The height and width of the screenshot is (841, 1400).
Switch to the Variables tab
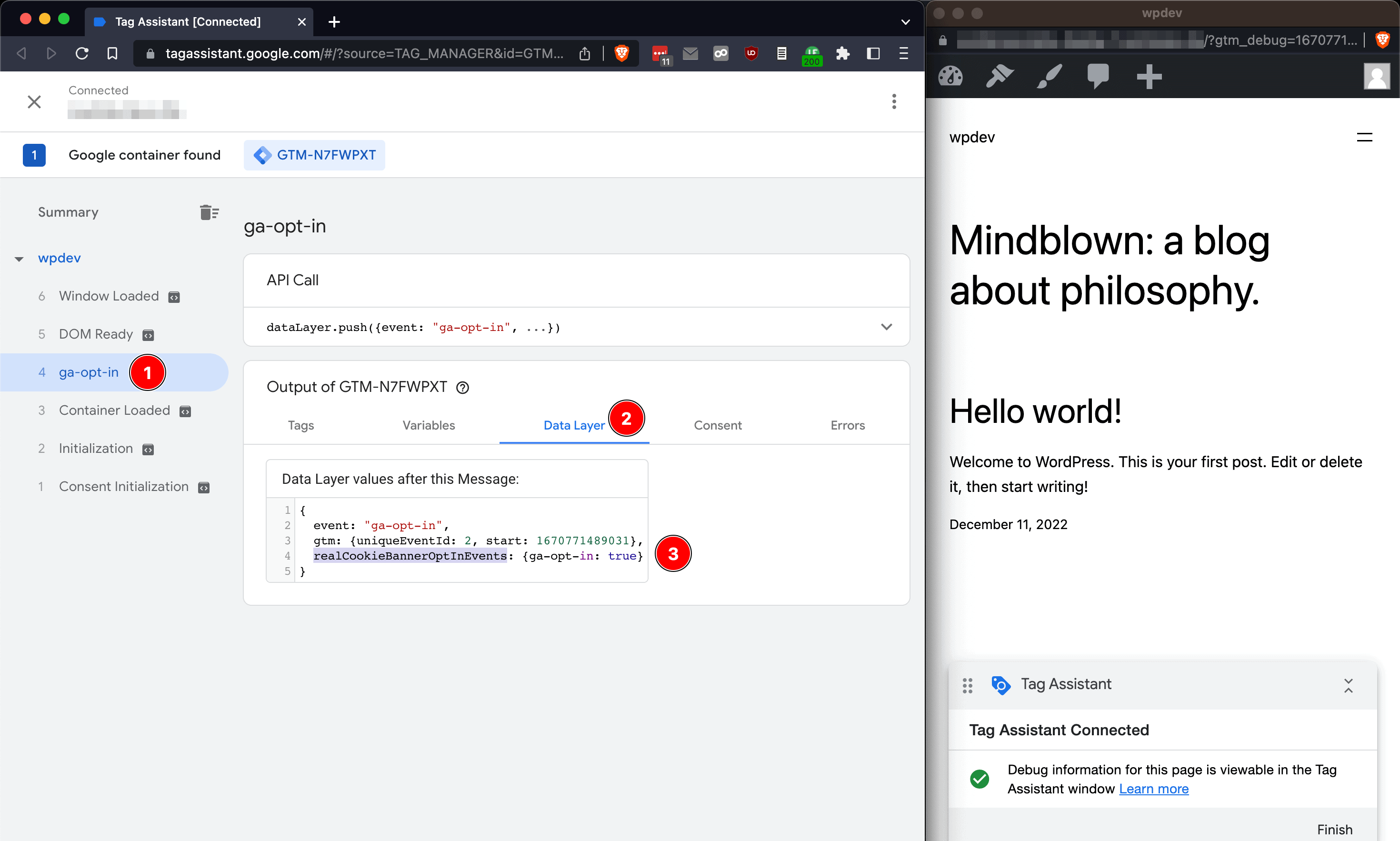click(x=428, y=425)
